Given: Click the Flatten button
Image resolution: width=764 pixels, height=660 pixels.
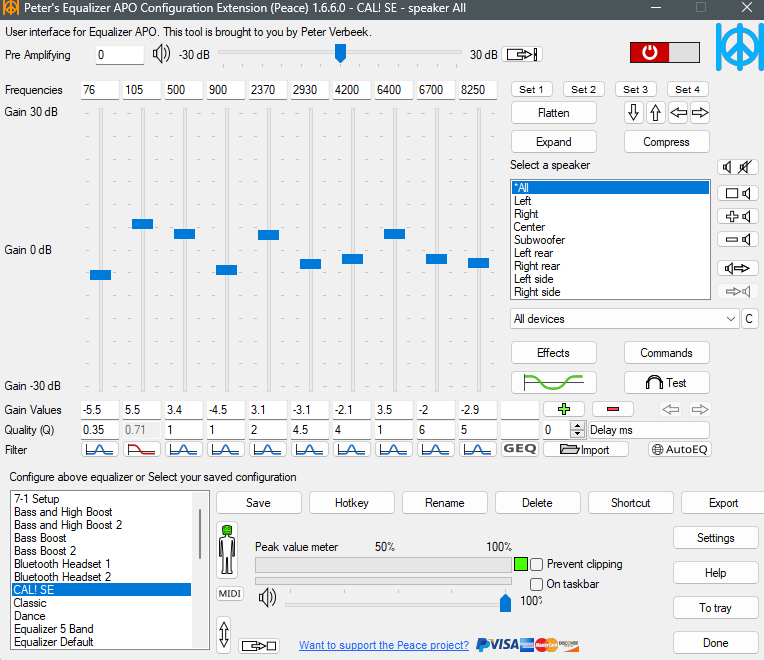Looking at the screenshot, I should [554, 113].
